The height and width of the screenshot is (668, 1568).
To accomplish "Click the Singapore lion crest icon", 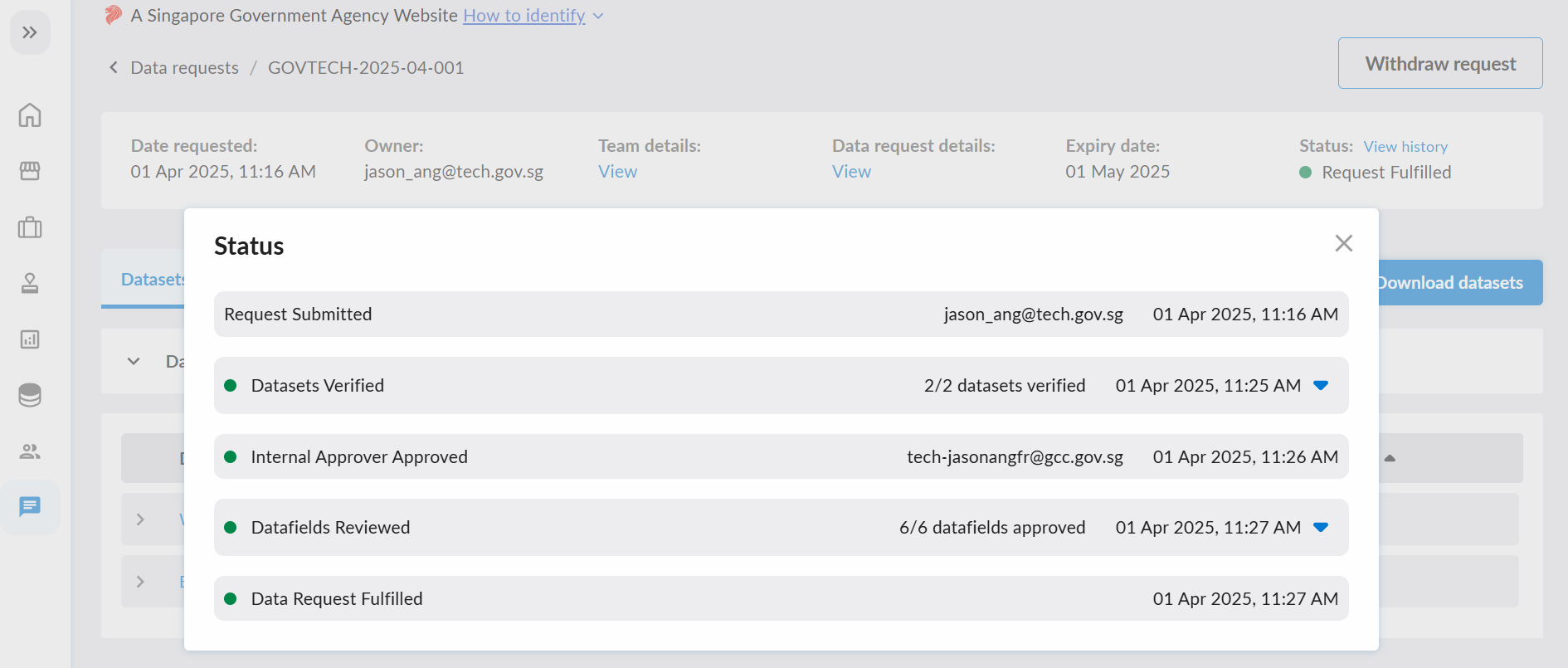I will (114, 15).
